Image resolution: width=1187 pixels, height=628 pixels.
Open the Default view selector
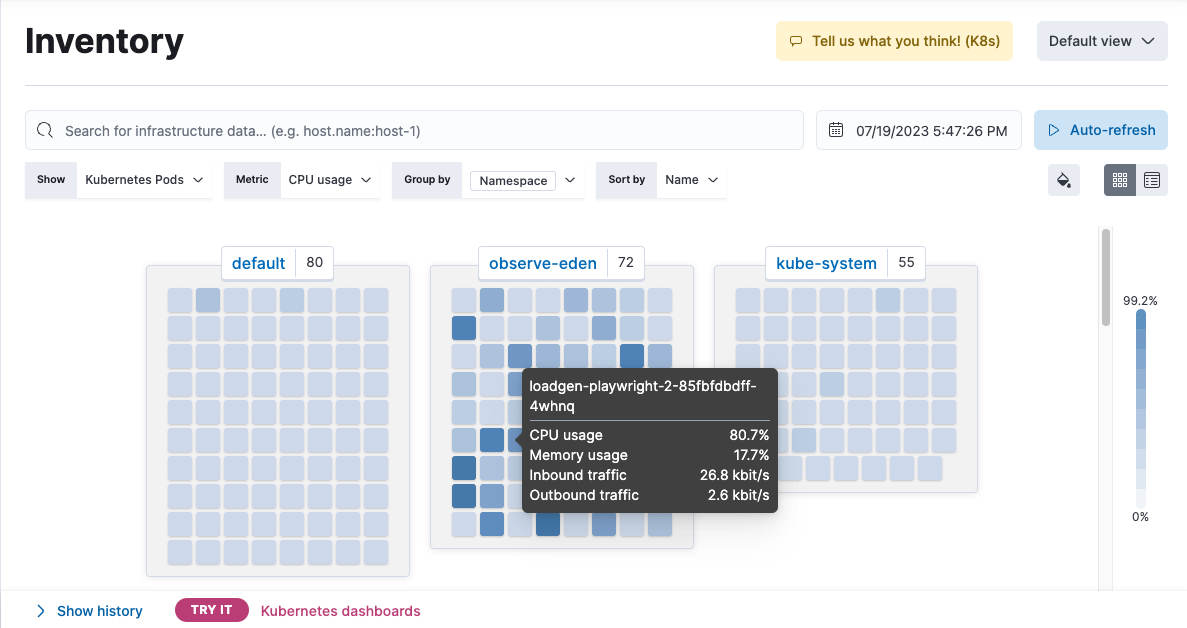(1101, 41)
